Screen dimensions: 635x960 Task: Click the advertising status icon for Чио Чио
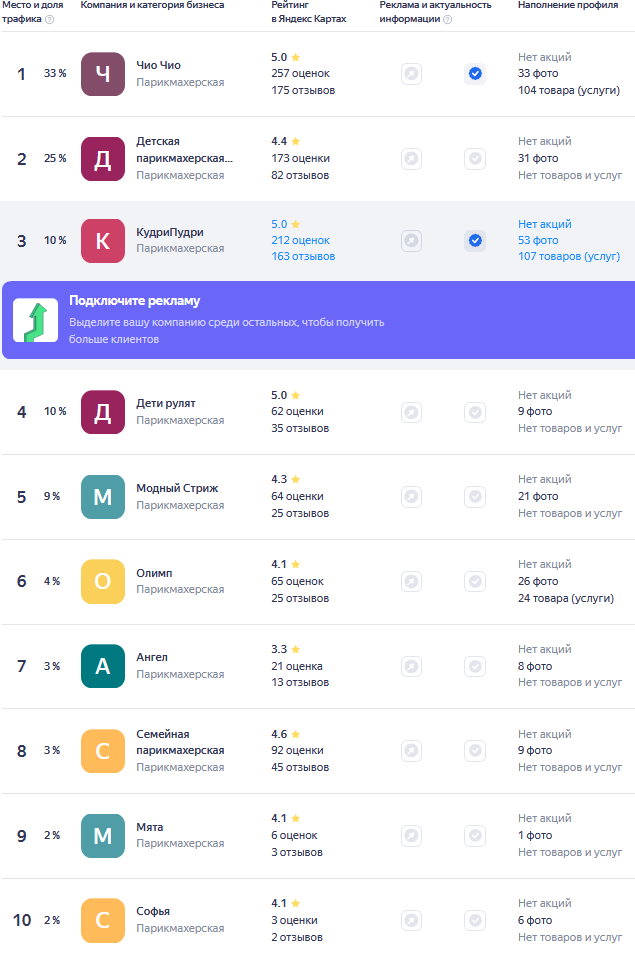click(411, 74)
